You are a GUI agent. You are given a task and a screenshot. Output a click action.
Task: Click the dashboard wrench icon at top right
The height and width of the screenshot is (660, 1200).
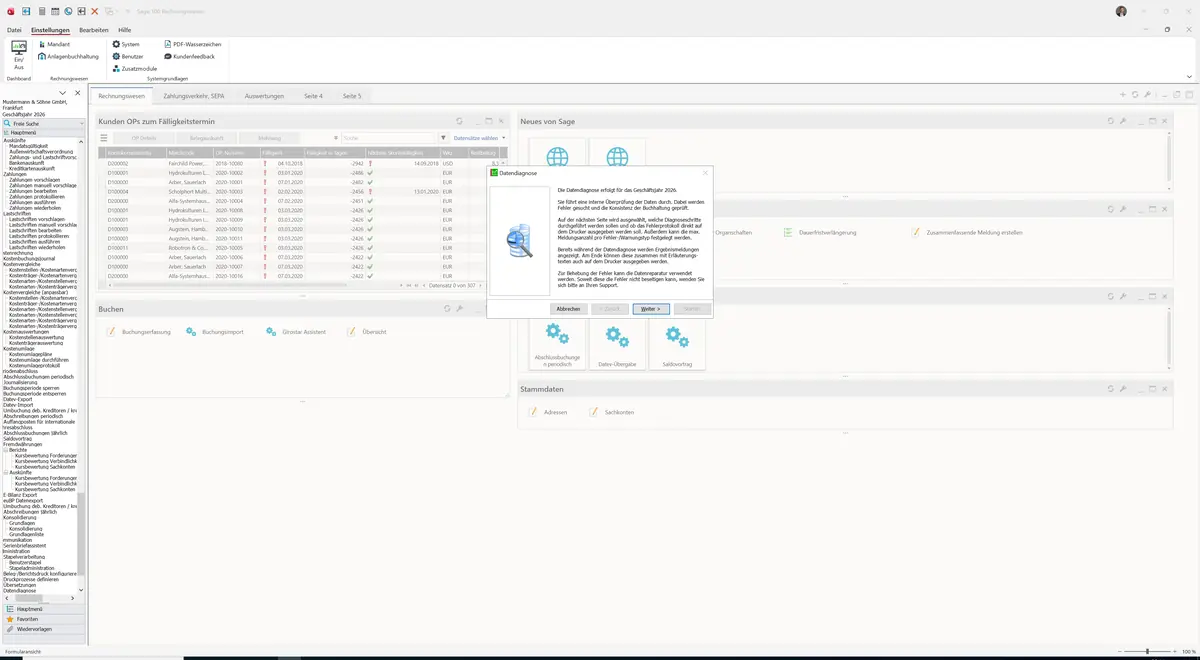(1148, 95)
